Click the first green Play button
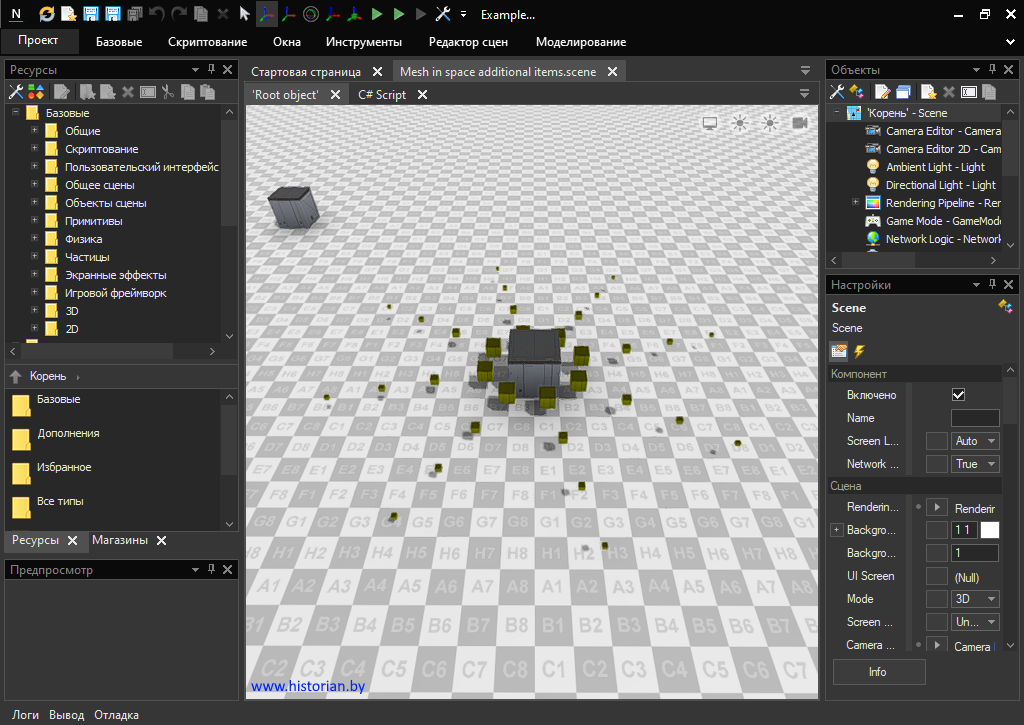This screenshot has width=1024, height=725. [376, 14]
